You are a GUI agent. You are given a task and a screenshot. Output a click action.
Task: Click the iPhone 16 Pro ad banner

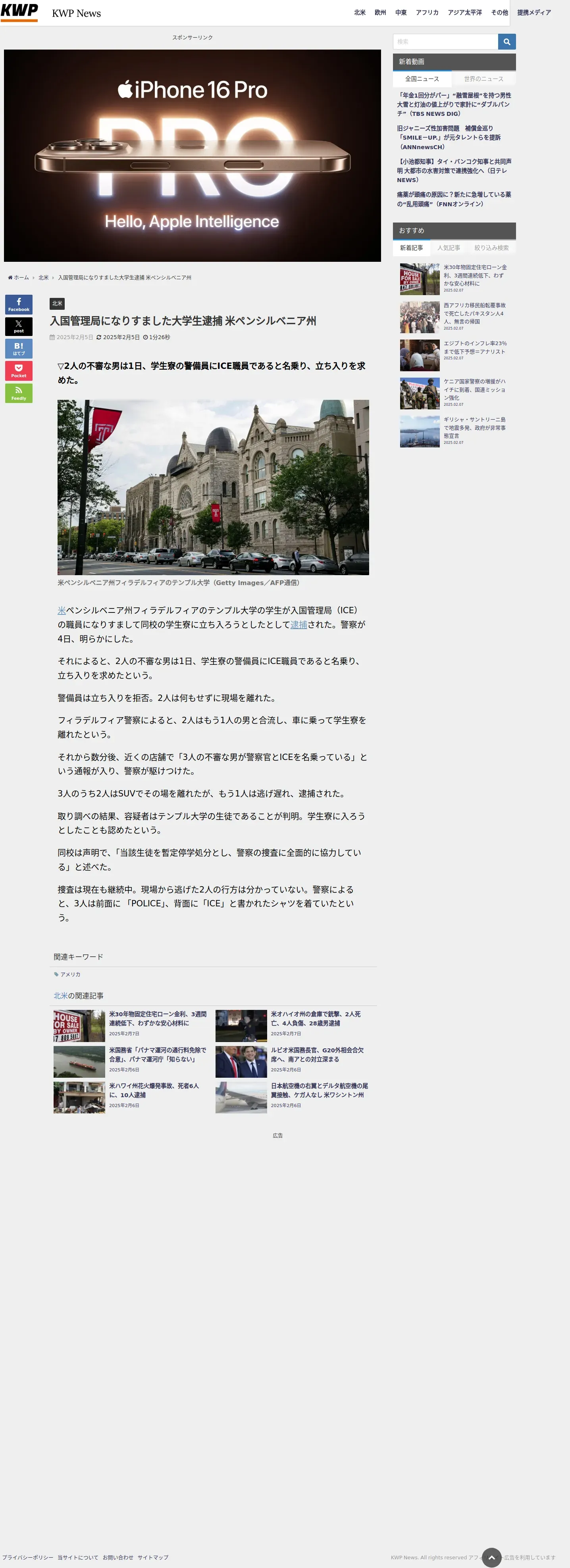(193, 156)
